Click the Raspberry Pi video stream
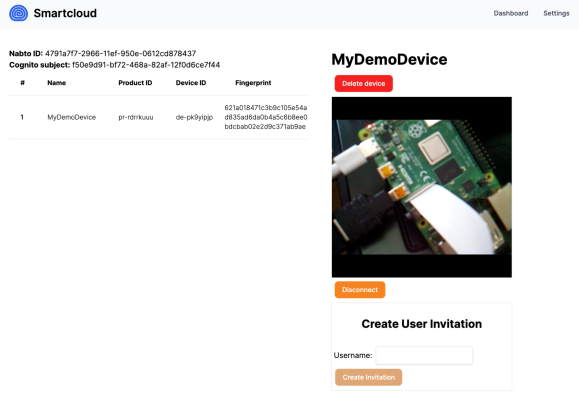 coord(422,187)
